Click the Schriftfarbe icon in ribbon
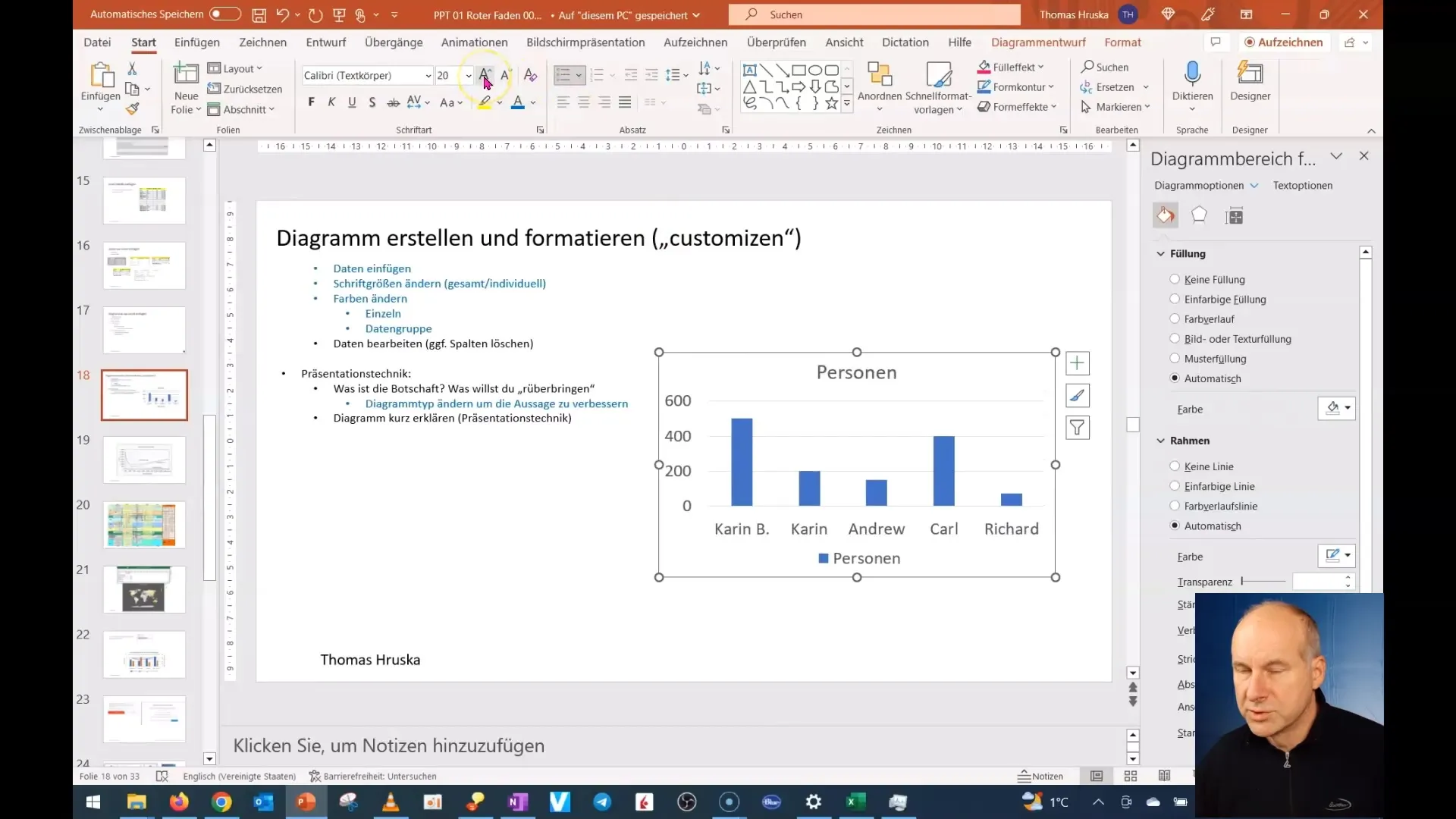Image resolution: width=1456 pixels, height=819 pixels. pyautogui.click(x=517, y=103)
